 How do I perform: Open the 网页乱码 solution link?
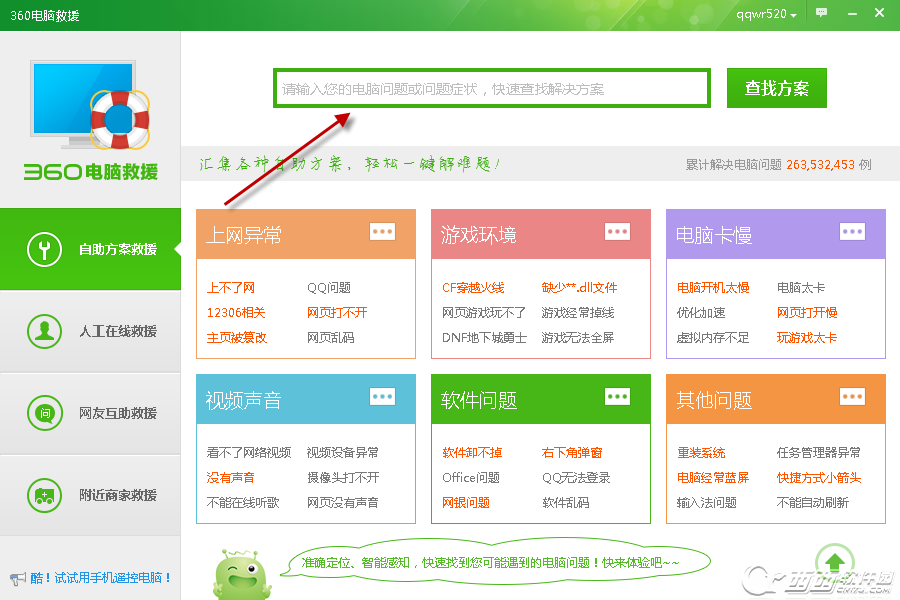pyautogui.click(x=331, y=338)
